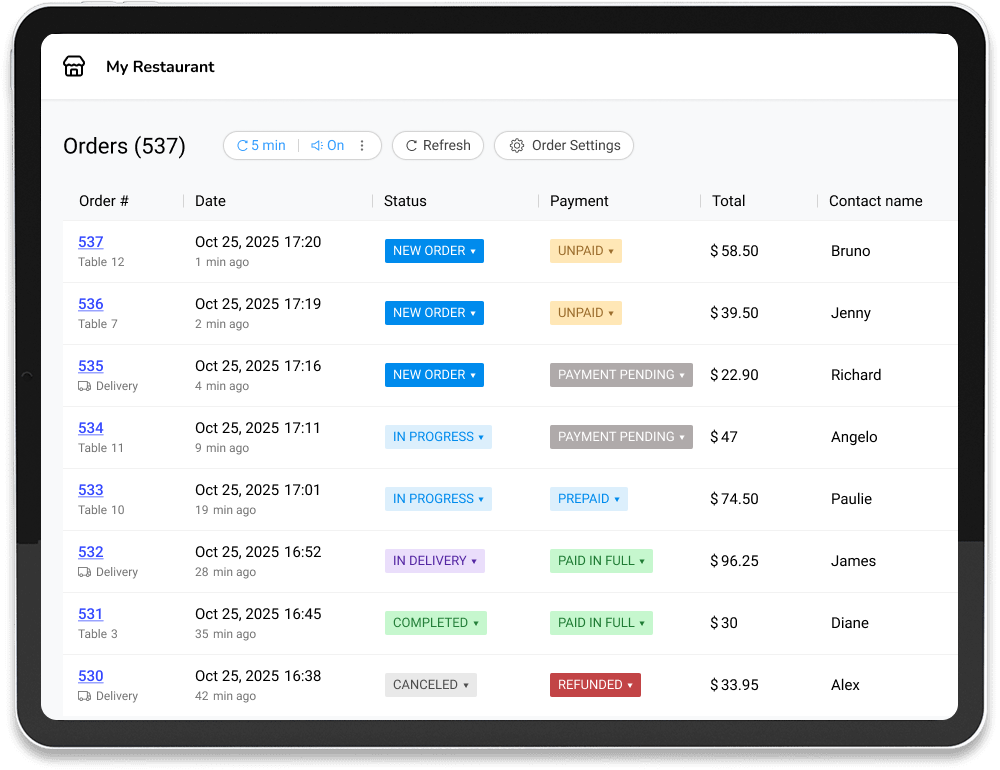This screenshot has height=770, width=1000.
Task: Click the green COMPLETED status badge
Action: [435, 623]
